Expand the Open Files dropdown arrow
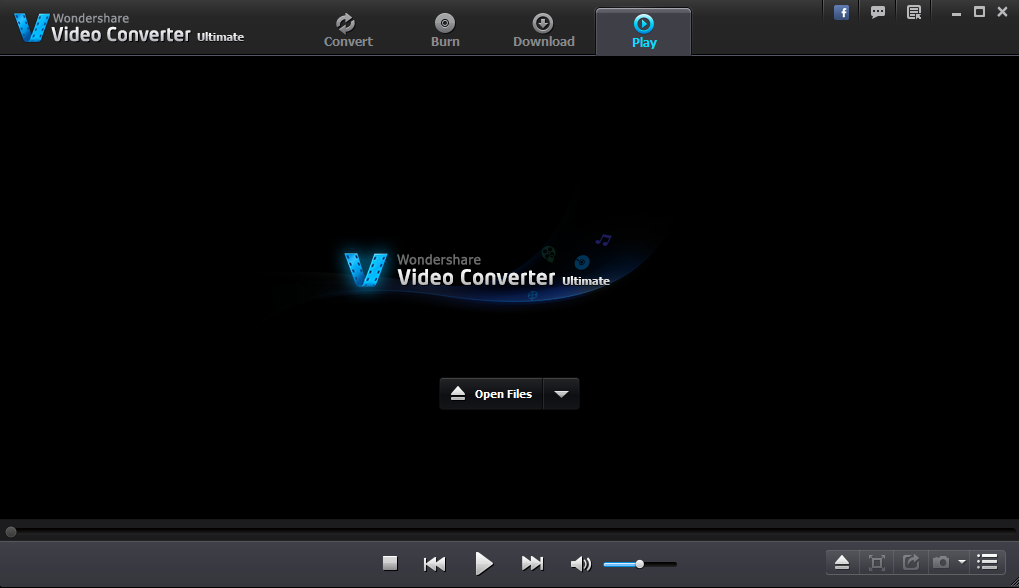 561,394
